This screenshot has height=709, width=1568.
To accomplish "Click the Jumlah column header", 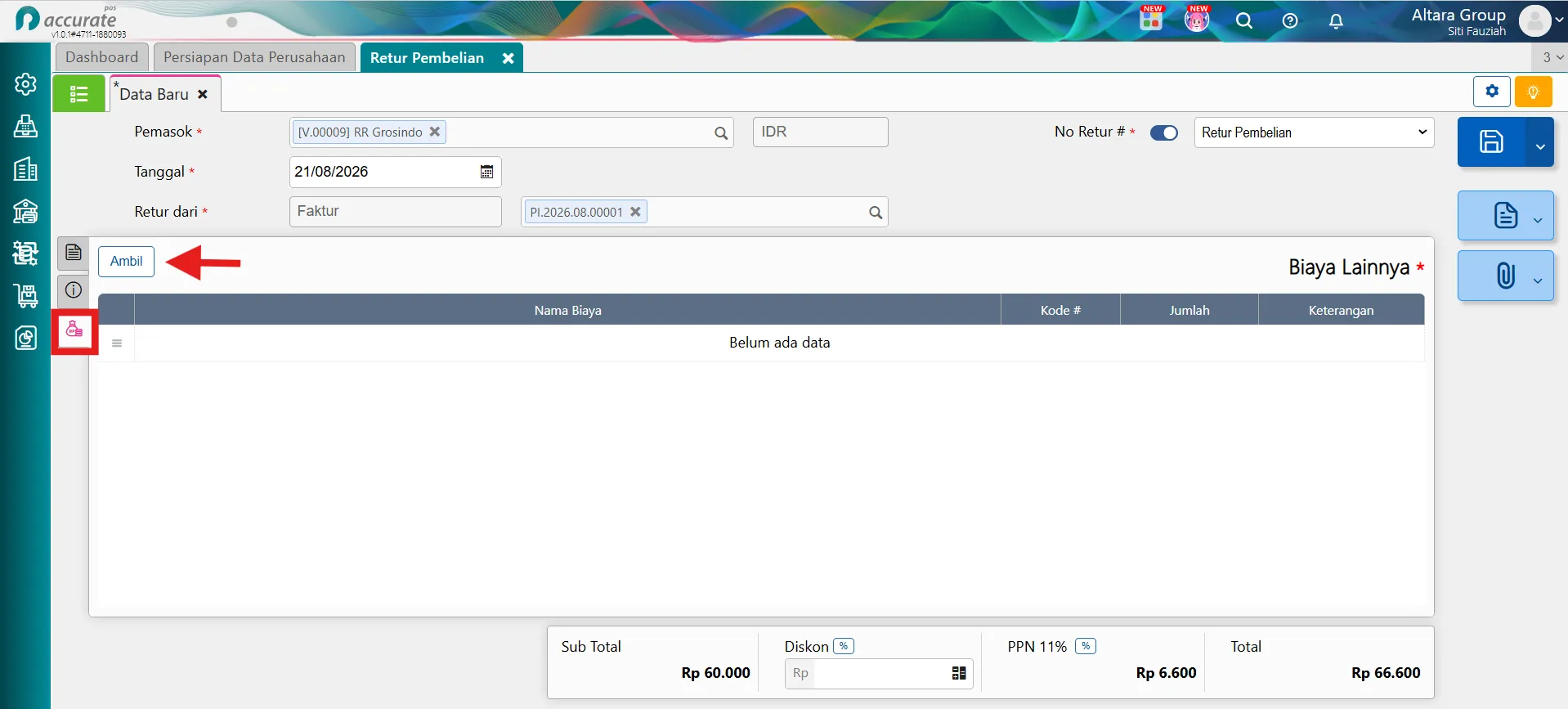I will (x=1189, y=311).
